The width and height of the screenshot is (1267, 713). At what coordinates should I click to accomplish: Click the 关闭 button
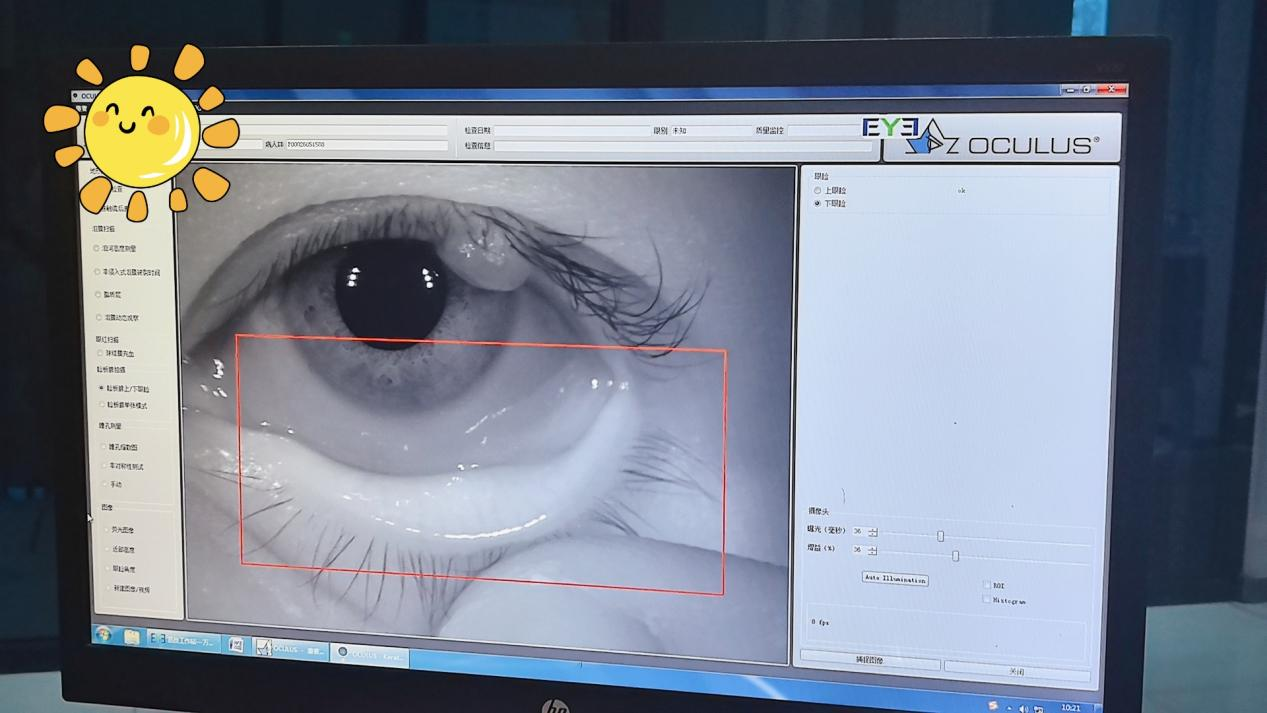[x=1017, y=671]
